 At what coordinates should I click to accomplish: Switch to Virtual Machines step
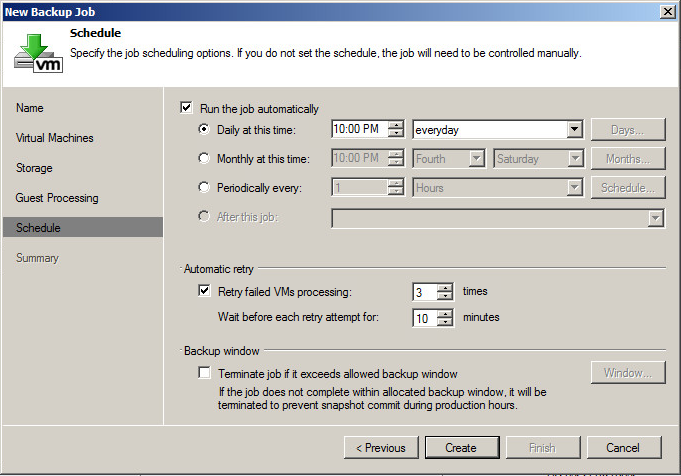[55, 138]
